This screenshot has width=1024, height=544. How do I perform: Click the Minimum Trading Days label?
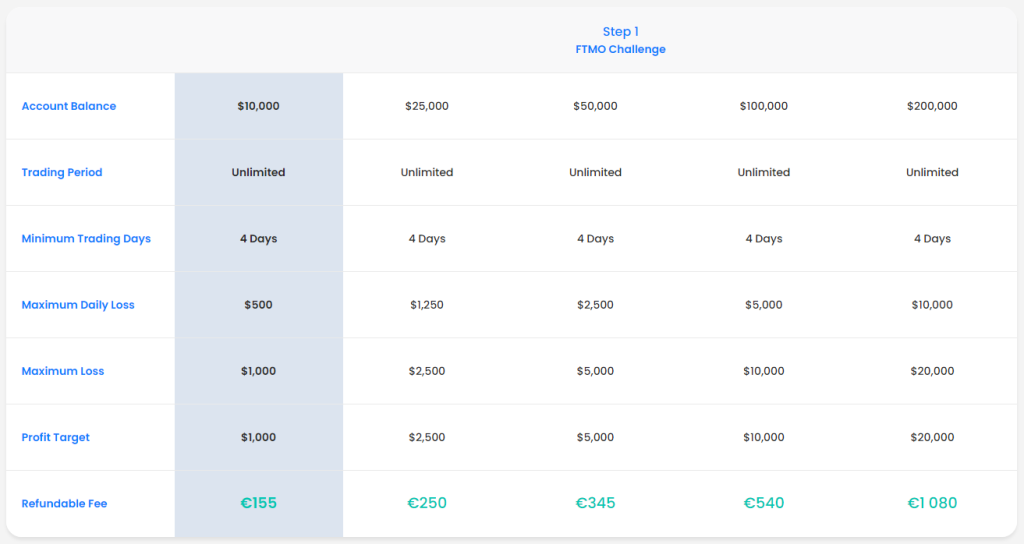pyautogui.click(x=86, y=239)
